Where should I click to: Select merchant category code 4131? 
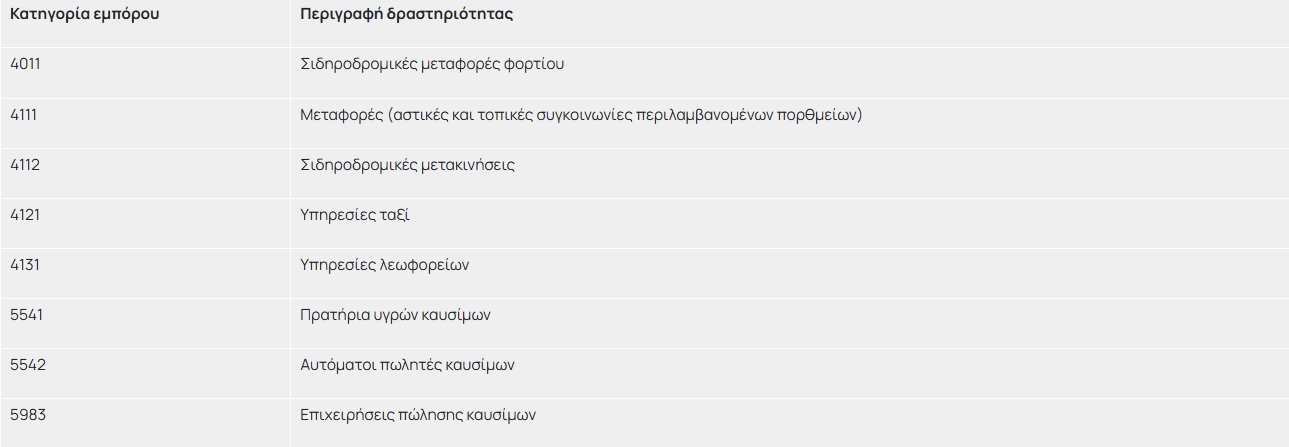click(25, 264)
